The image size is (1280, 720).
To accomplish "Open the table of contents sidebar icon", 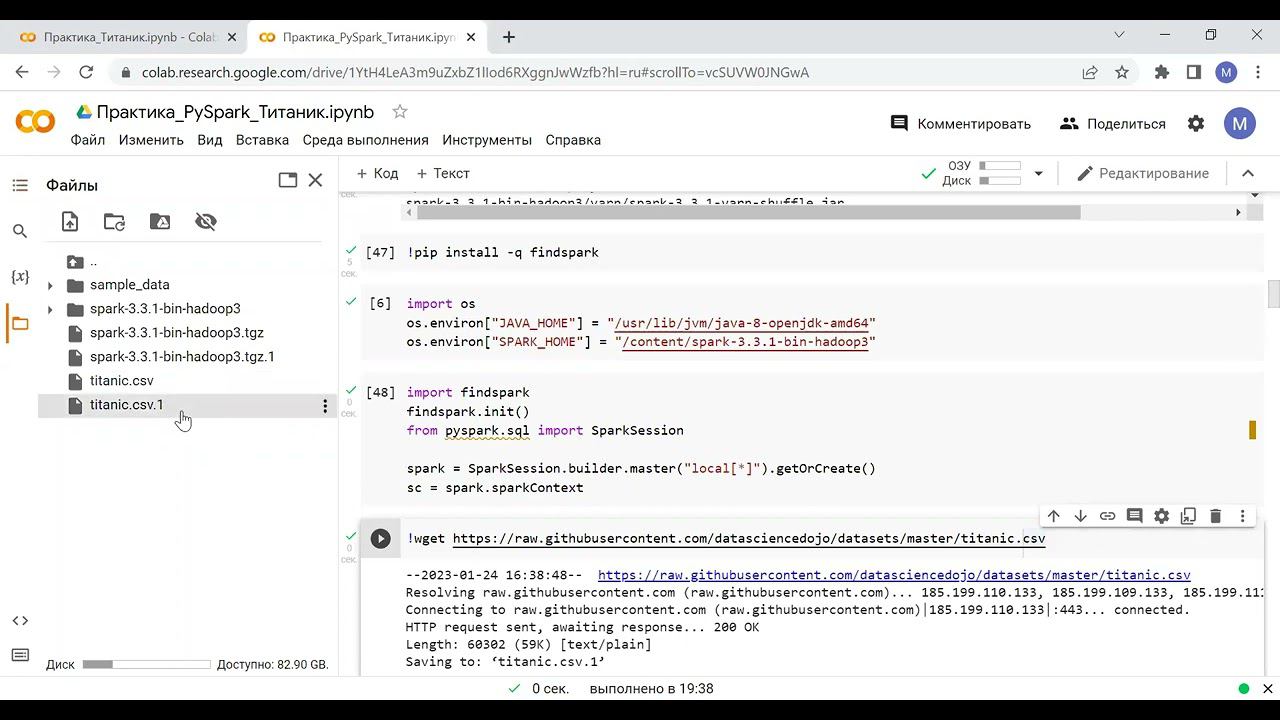I will 20,185.
